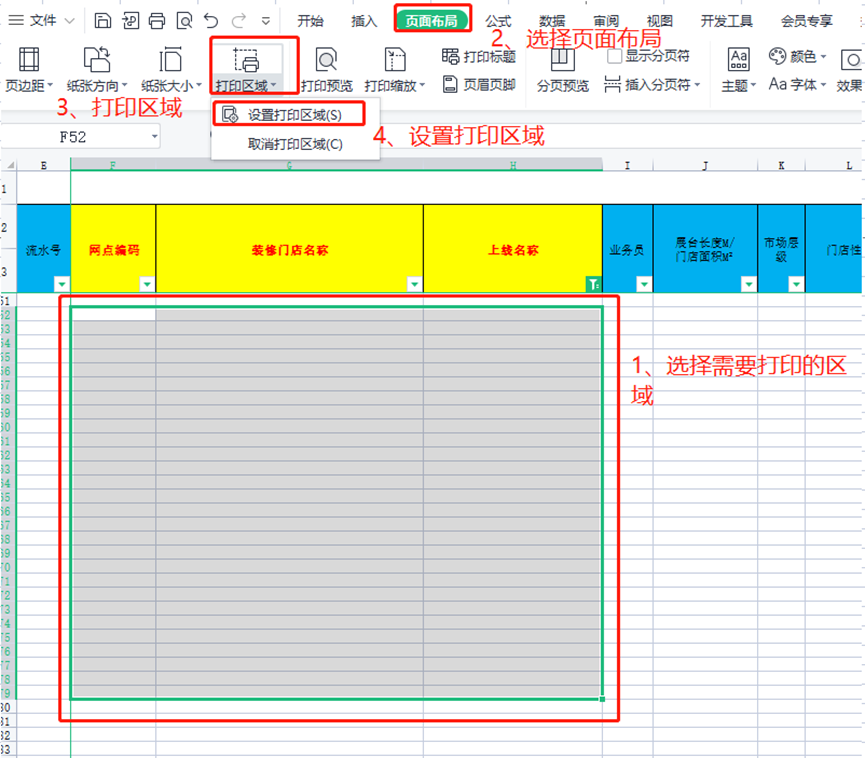This screenshot has height=758, width=865.
Task: Select column J header
Action: pos(705,165)
